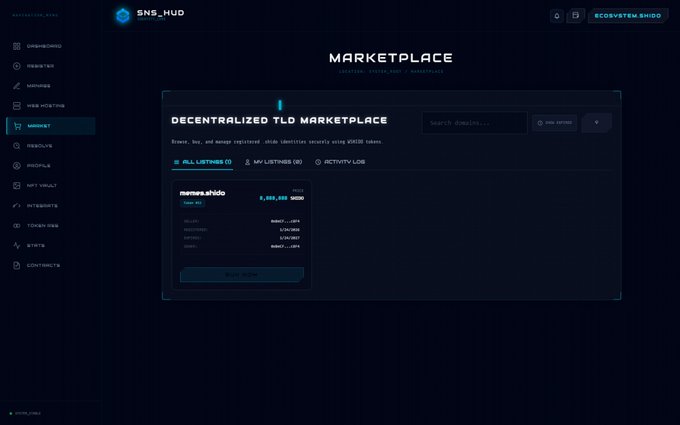The image size is (680, 425).
Task: Switch to the My Listings tab
Action: [273, 162]
